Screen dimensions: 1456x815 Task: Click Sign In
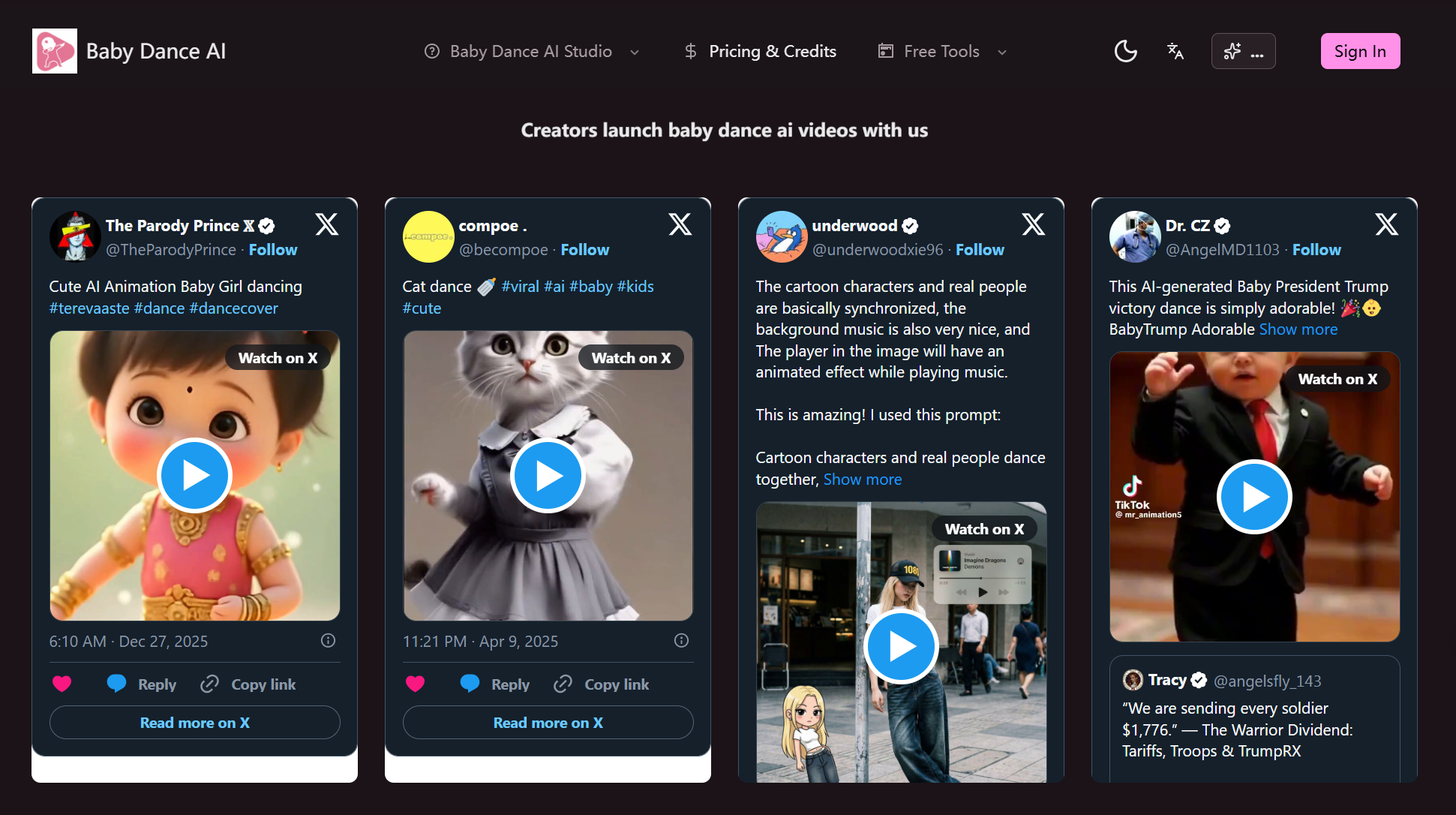[1360, 50]
